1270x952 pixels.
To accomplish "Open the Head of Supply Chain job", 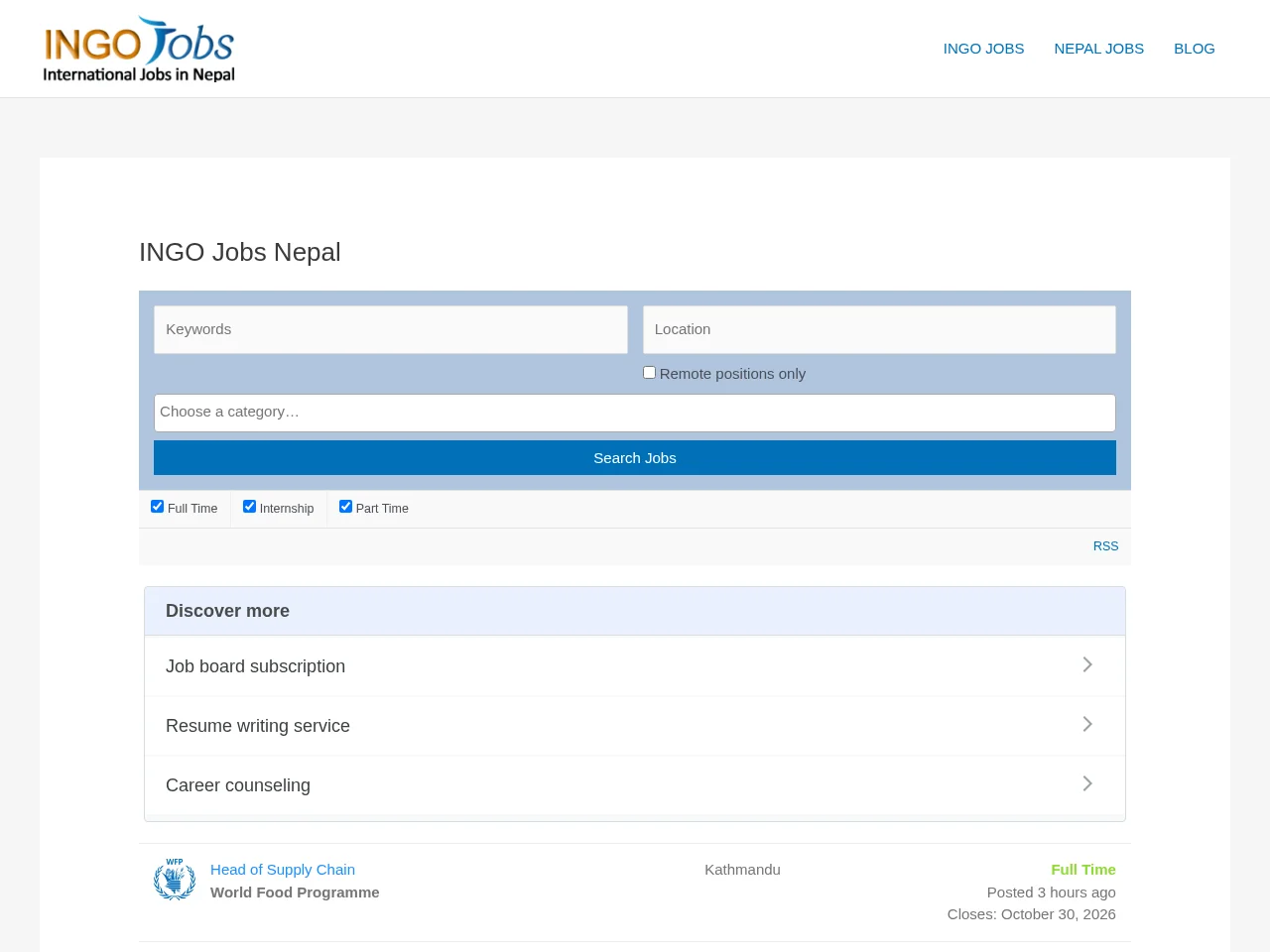I will coord(283,870).
